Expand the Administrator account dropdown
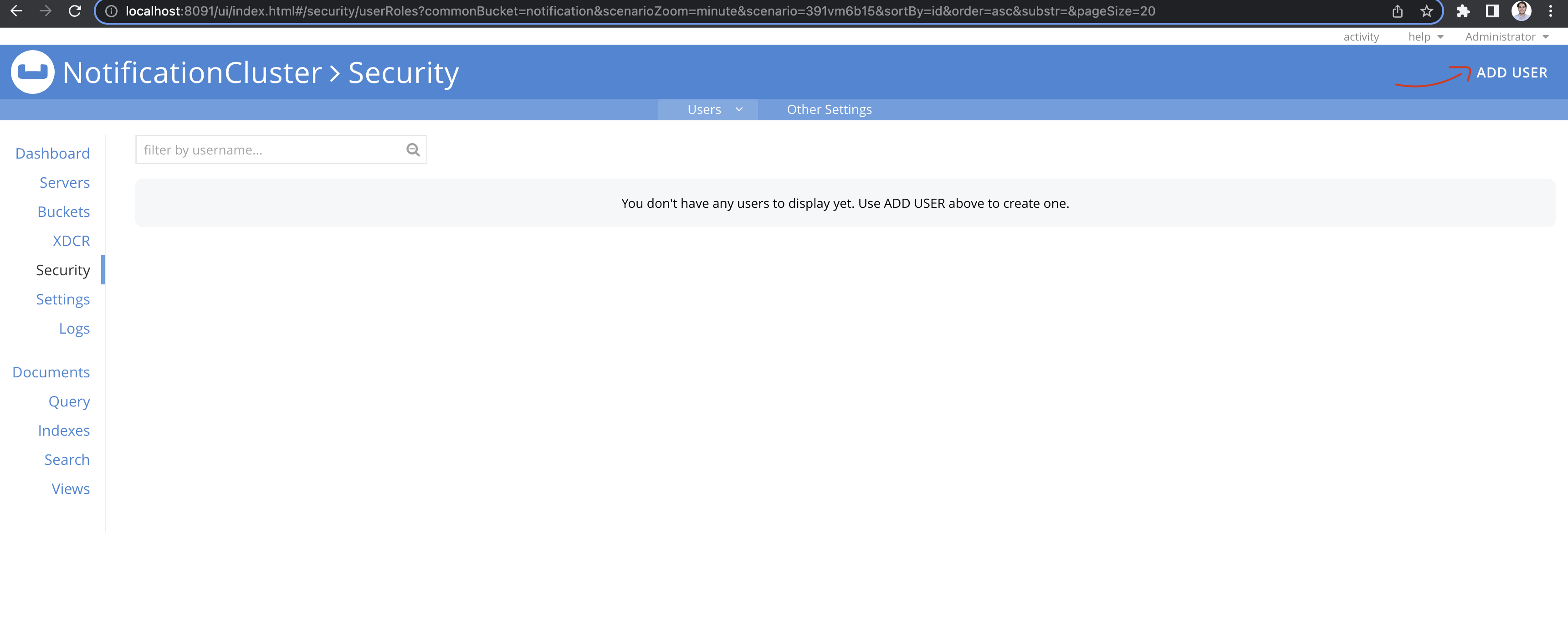Viewport: 1568px width, 618px height. (1506, 37)
